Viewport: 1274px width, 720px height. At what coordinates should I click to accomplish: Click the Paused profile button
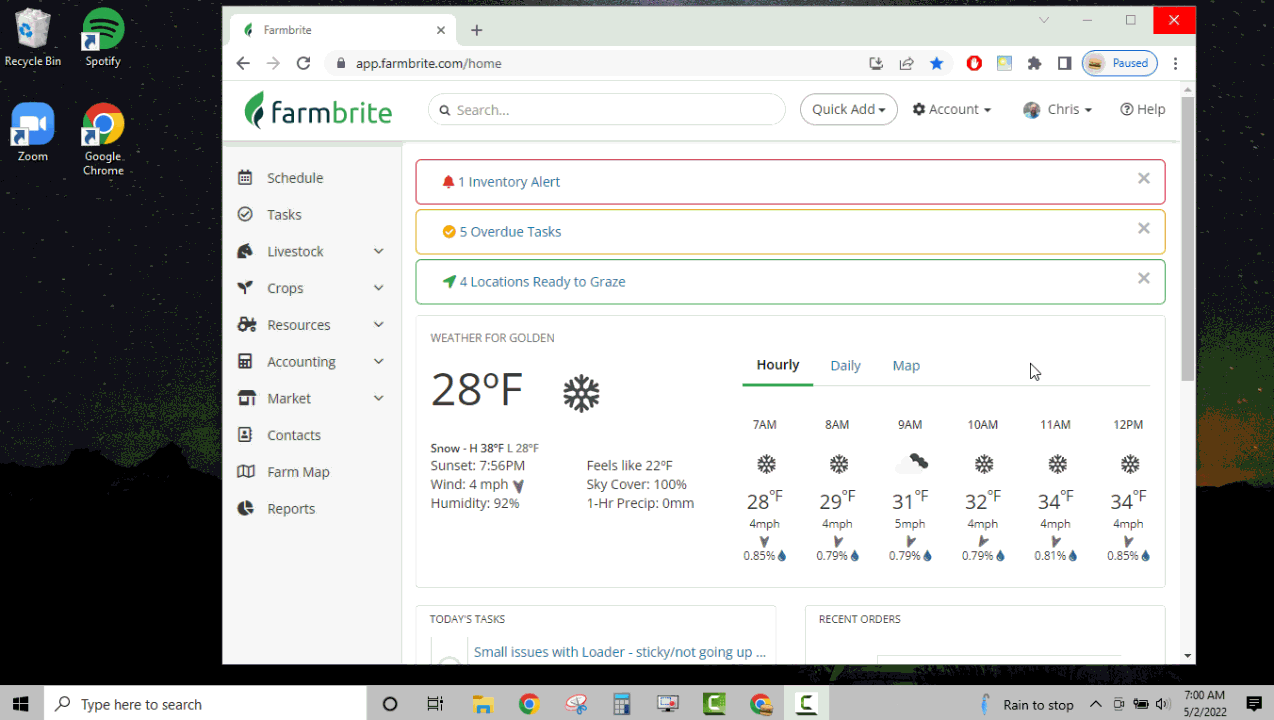(1119, 63)
